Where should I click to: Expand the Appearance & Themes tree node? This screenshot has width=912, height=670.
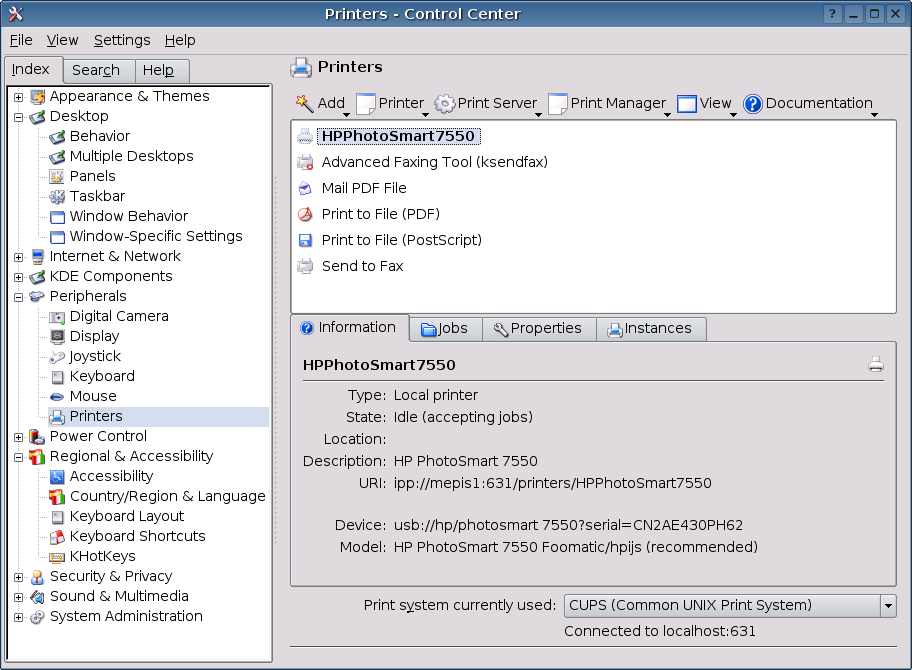click(x=19, y=97)
